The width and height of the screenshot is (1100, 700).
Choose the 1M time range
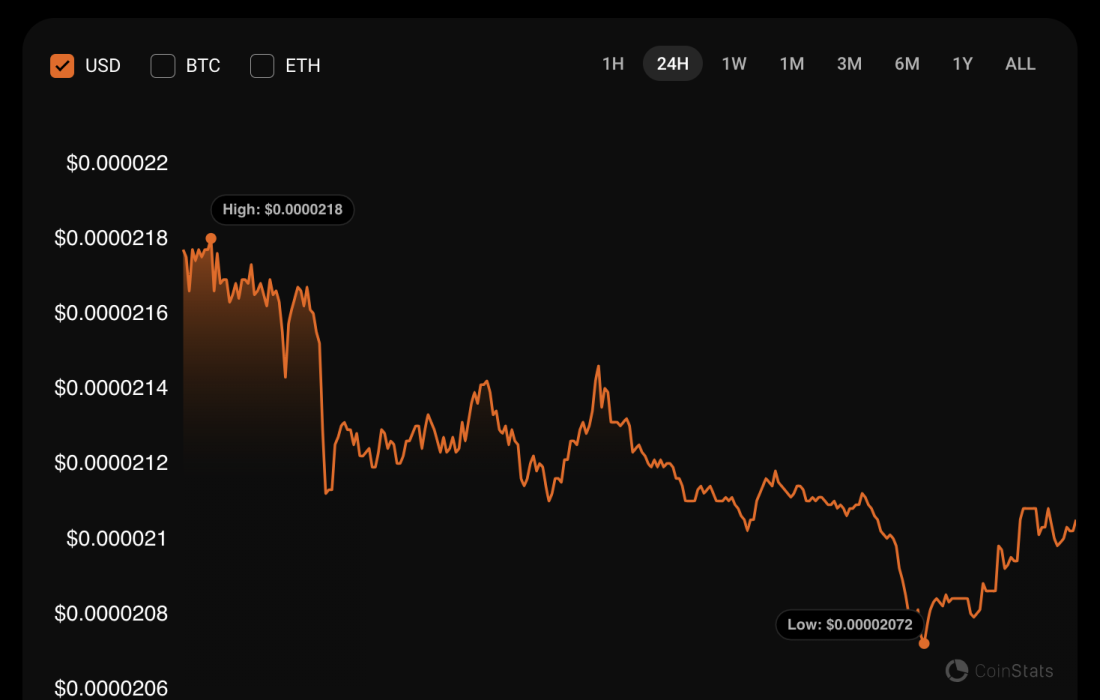pyautogui.click(x=791, y=64)
